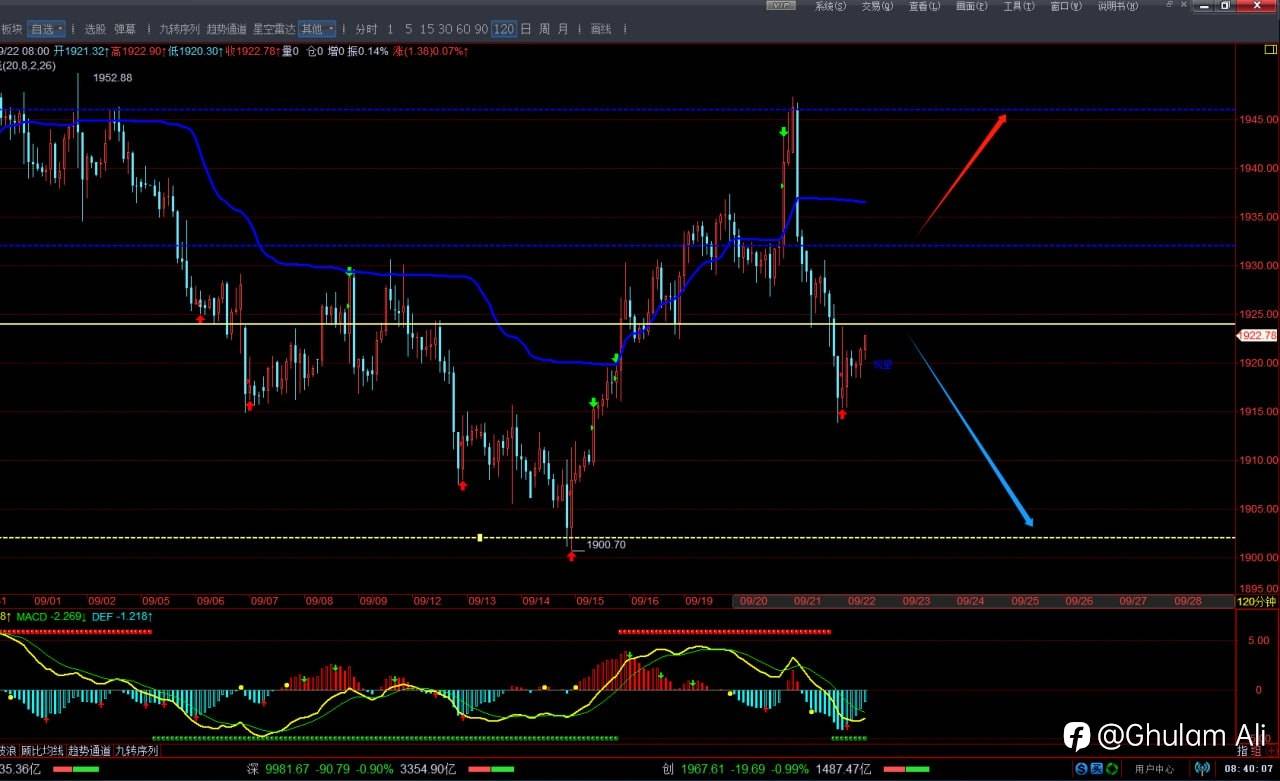Switch to the 日 daily chart
Screen dimensions: 1280x781
[525, 29]
